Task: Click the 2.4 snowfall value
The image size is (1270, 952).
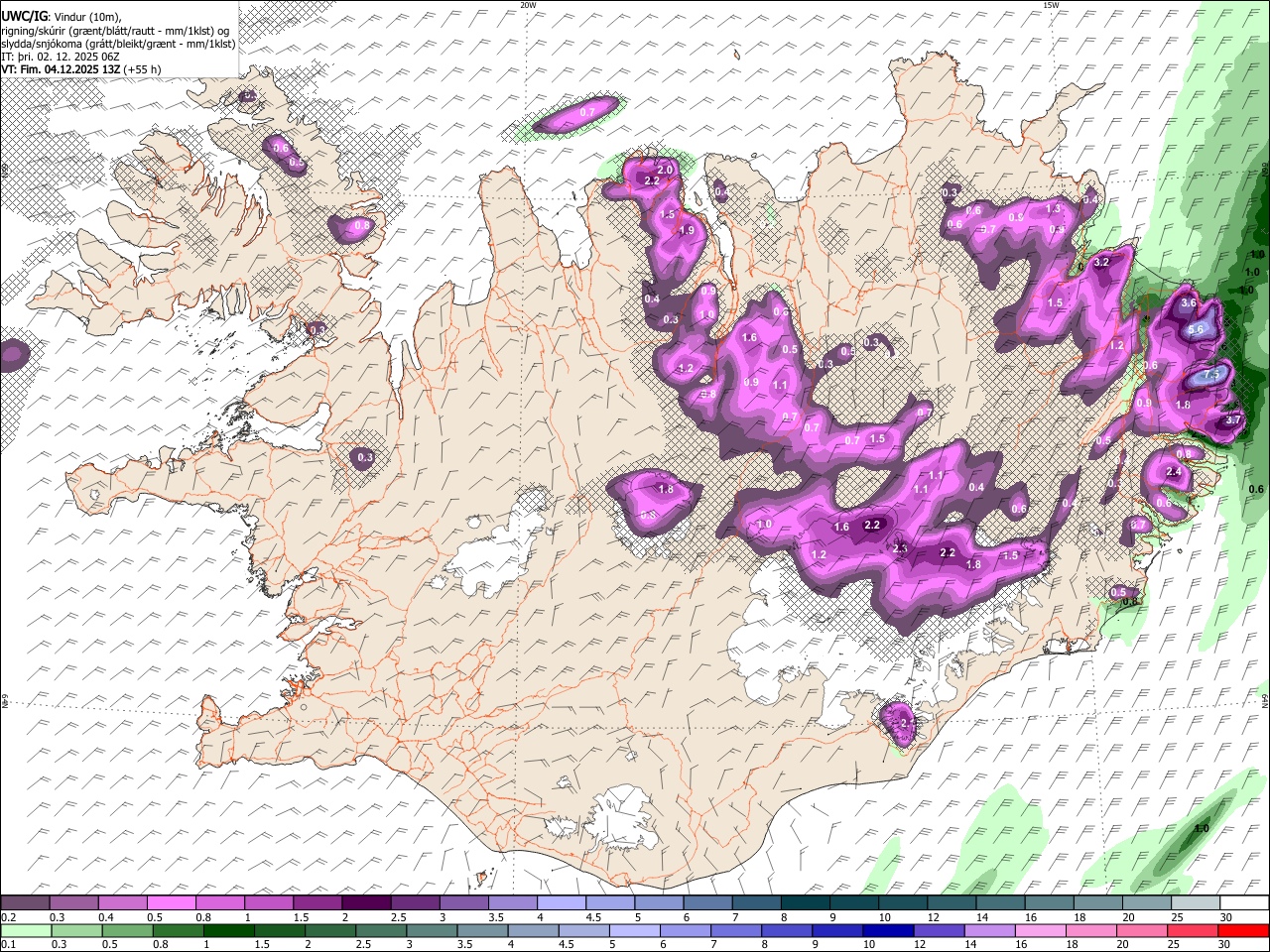Action: [1174, 472]
